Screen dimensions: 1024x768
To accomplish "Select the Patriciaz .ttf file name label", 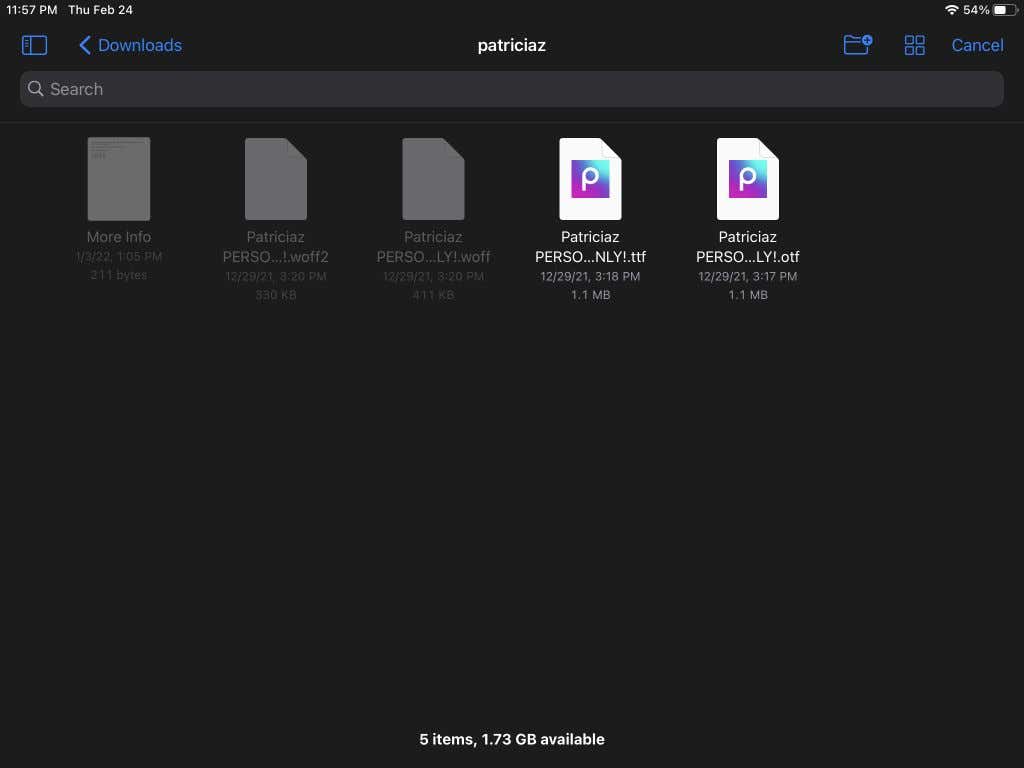I will click(x=590, y=247).
